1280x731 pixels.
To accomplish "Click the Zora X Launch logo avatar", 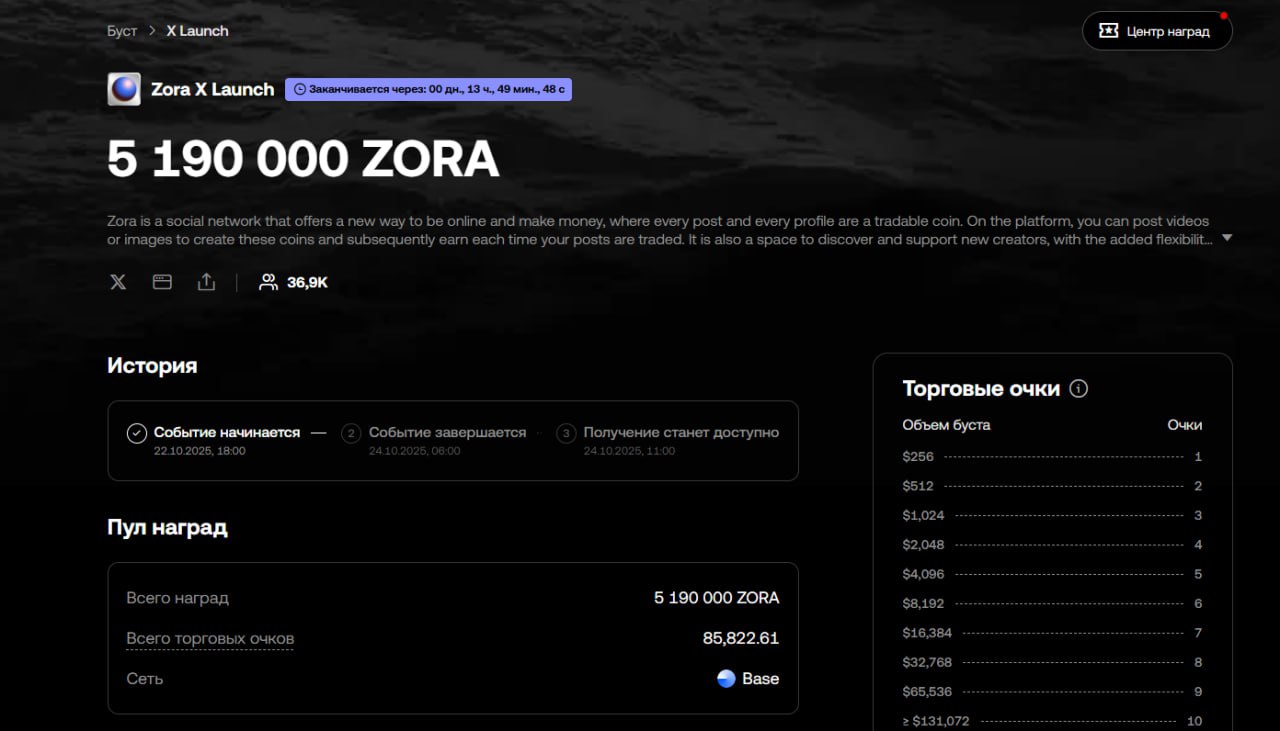I will 124,89.
